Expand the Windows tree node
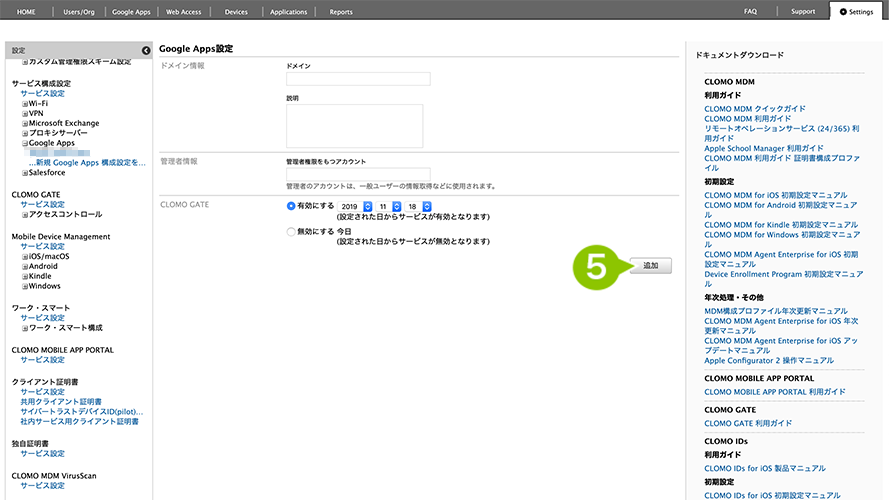The image size is (889, 500). pyautogui.click(x=25, y=286)
